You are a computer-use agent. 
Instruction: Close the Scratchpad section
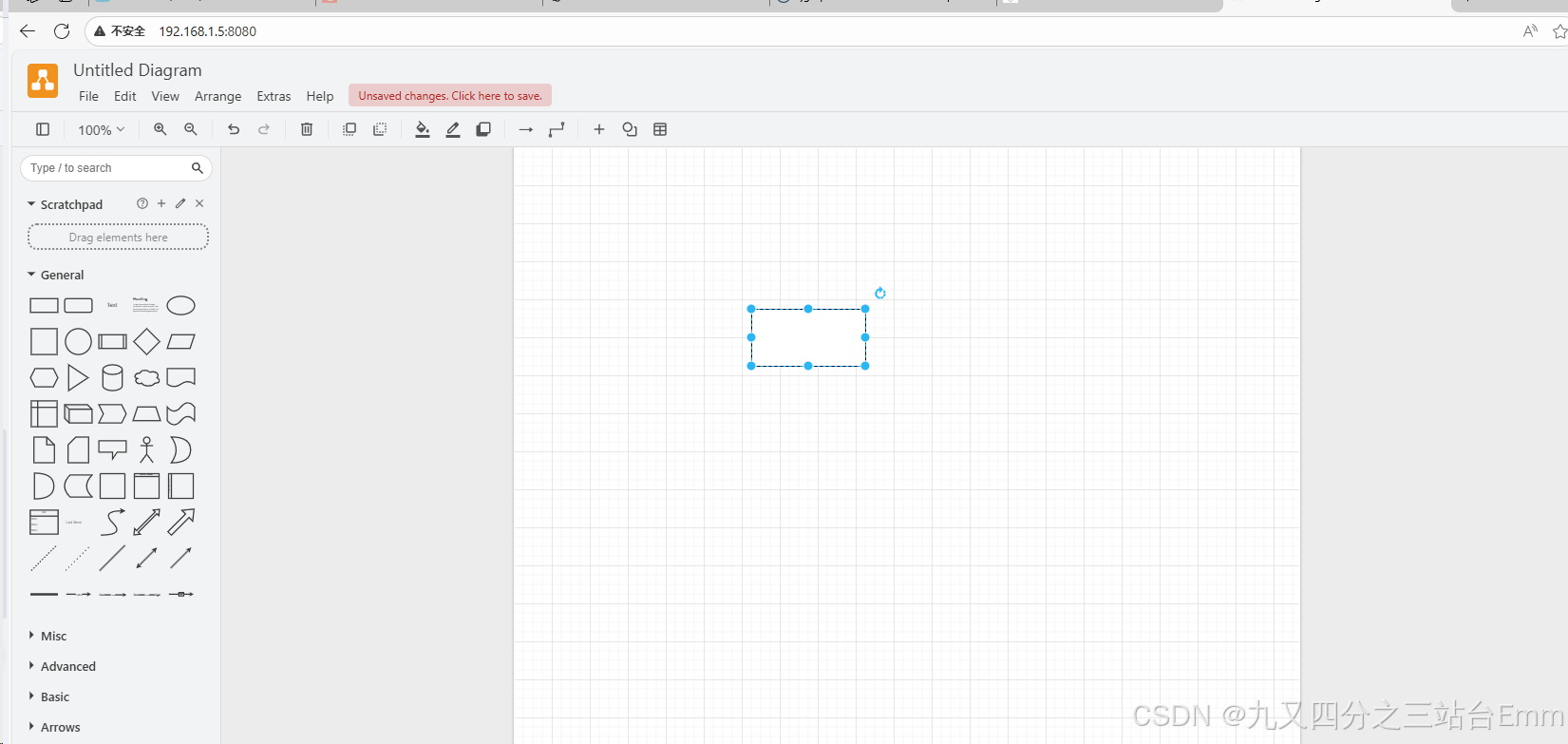click(x=199, y=203)
